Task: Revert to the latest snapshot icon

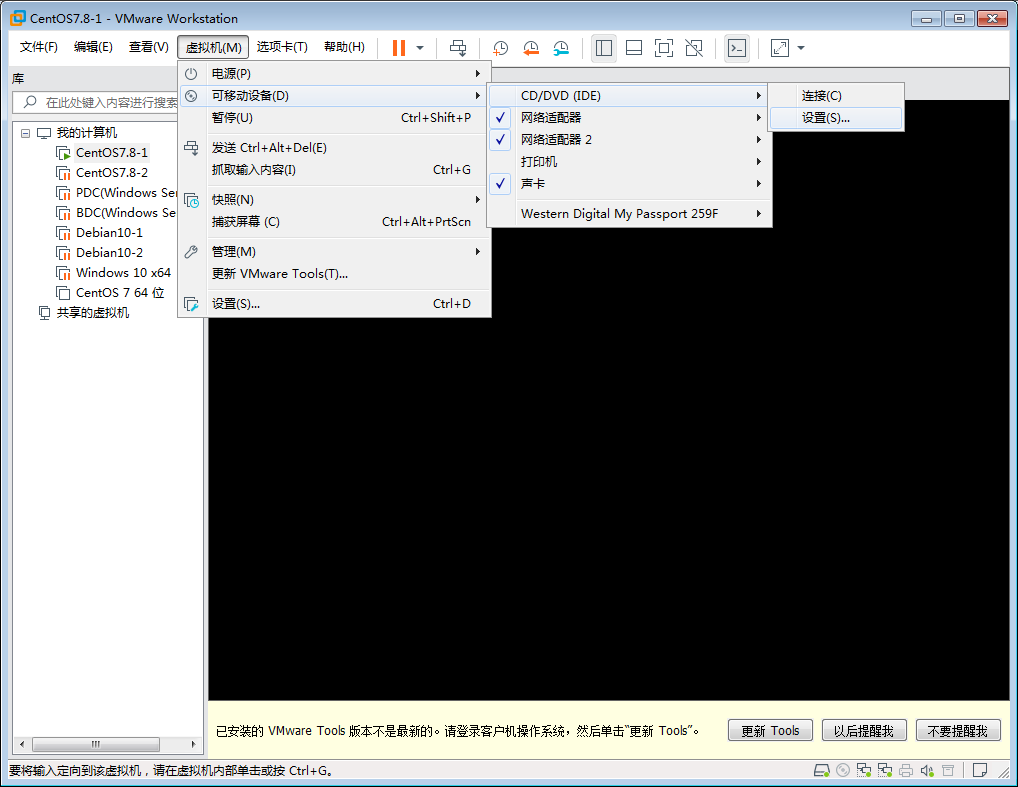Action: pos(529,48)
